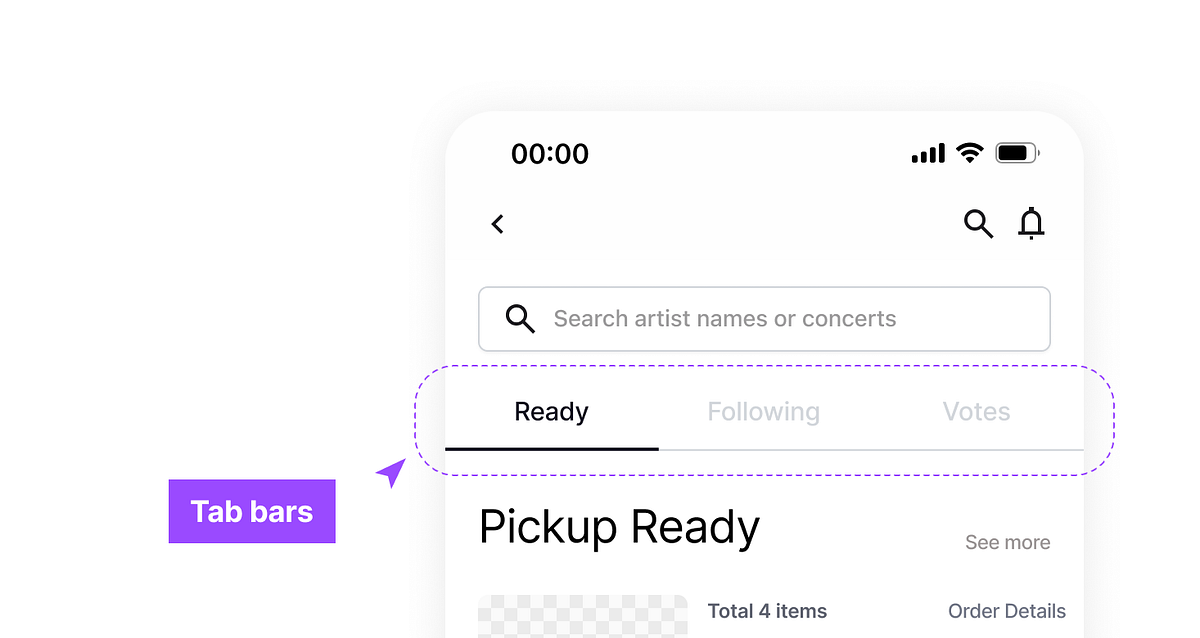The width and height of the screenshot is (1200, 638).
Task: Click inside the Search artist names field
Action: (764, 318)
